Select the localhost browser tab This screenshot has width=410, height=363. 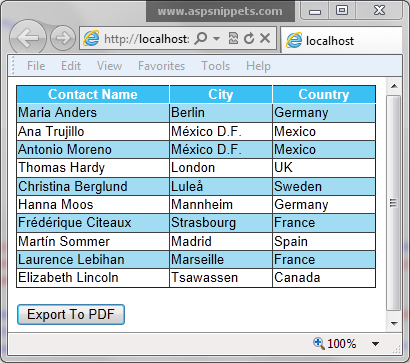(x=341, y=41)
